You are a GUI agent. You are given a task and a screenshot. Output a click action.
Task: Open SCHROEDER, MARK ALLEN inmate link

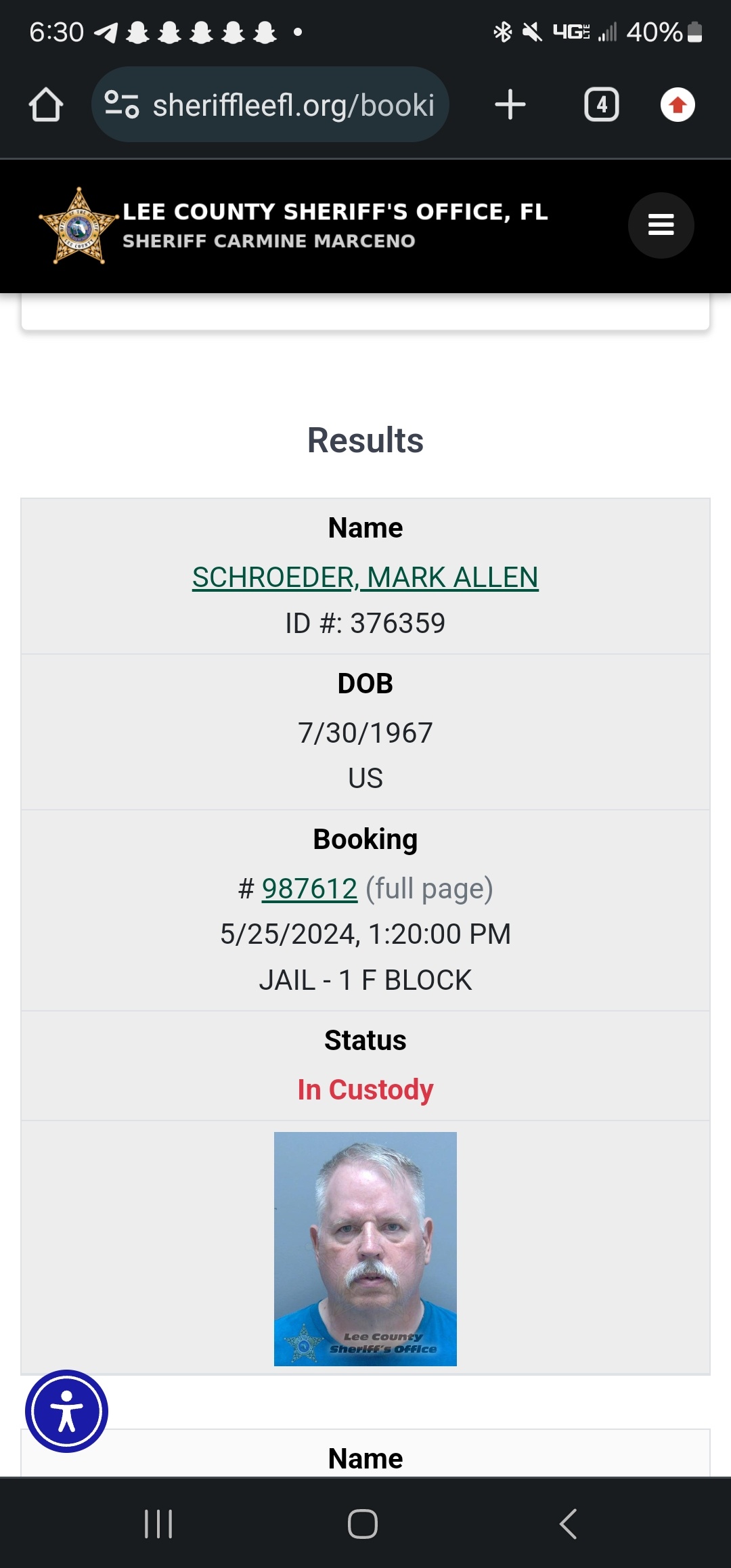[x=365, y=578]
